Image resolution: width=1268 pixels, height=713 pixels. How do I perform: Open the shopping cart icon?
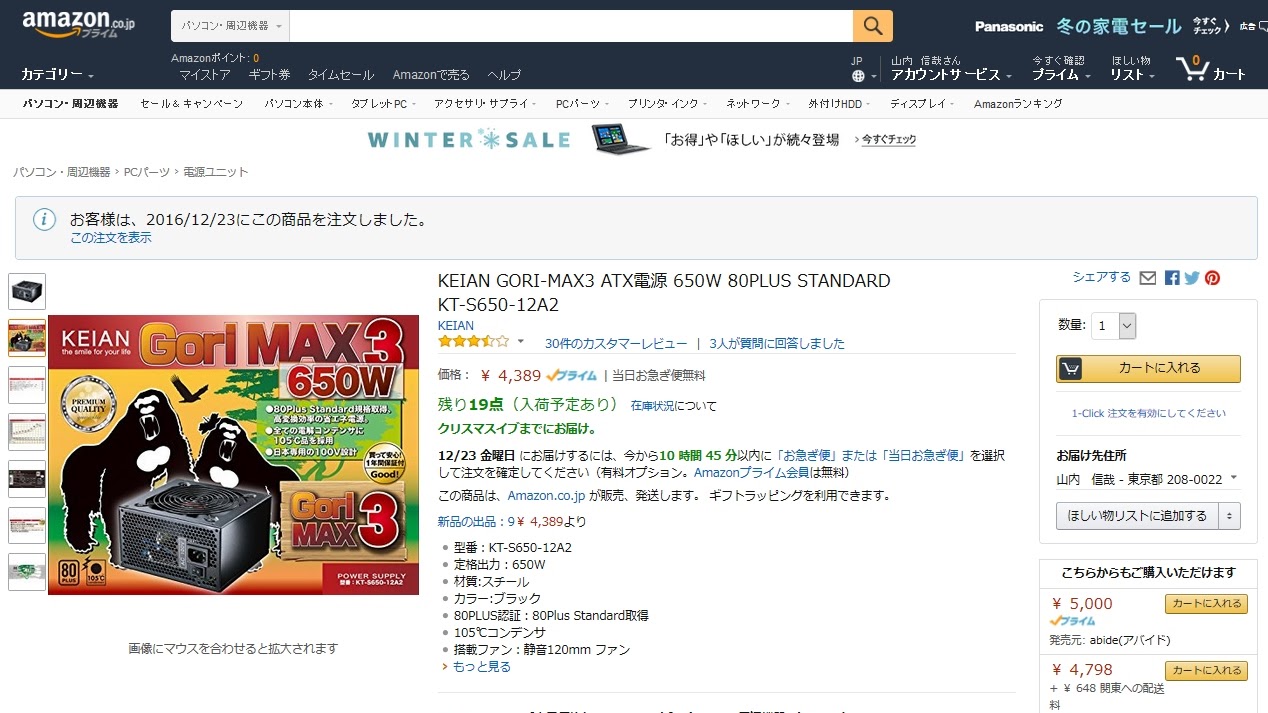(x=1192, y=68)
